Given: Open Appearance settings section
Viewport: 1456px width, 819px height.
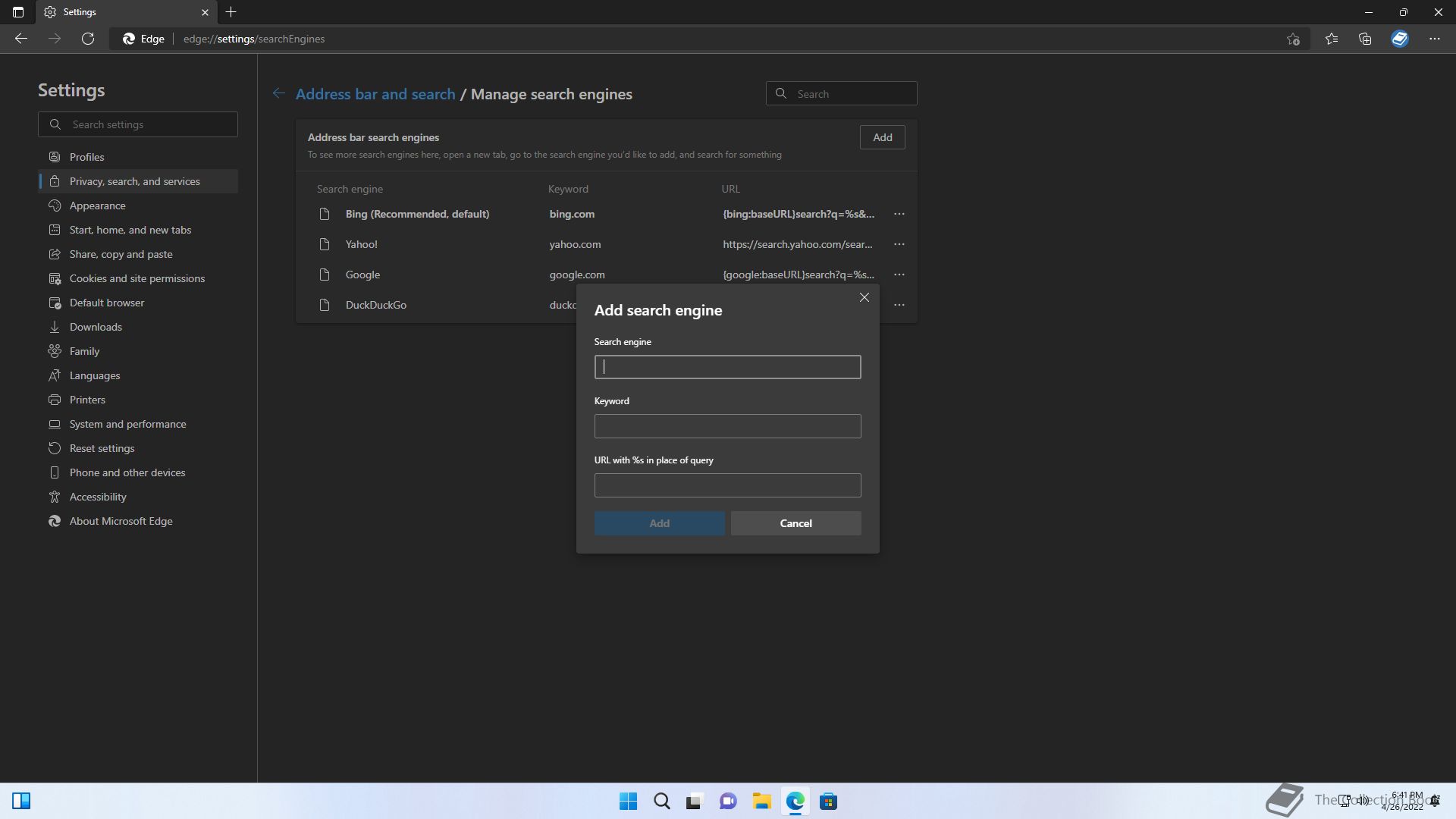Looking at the screenshot, I should [x=138, y=206].
